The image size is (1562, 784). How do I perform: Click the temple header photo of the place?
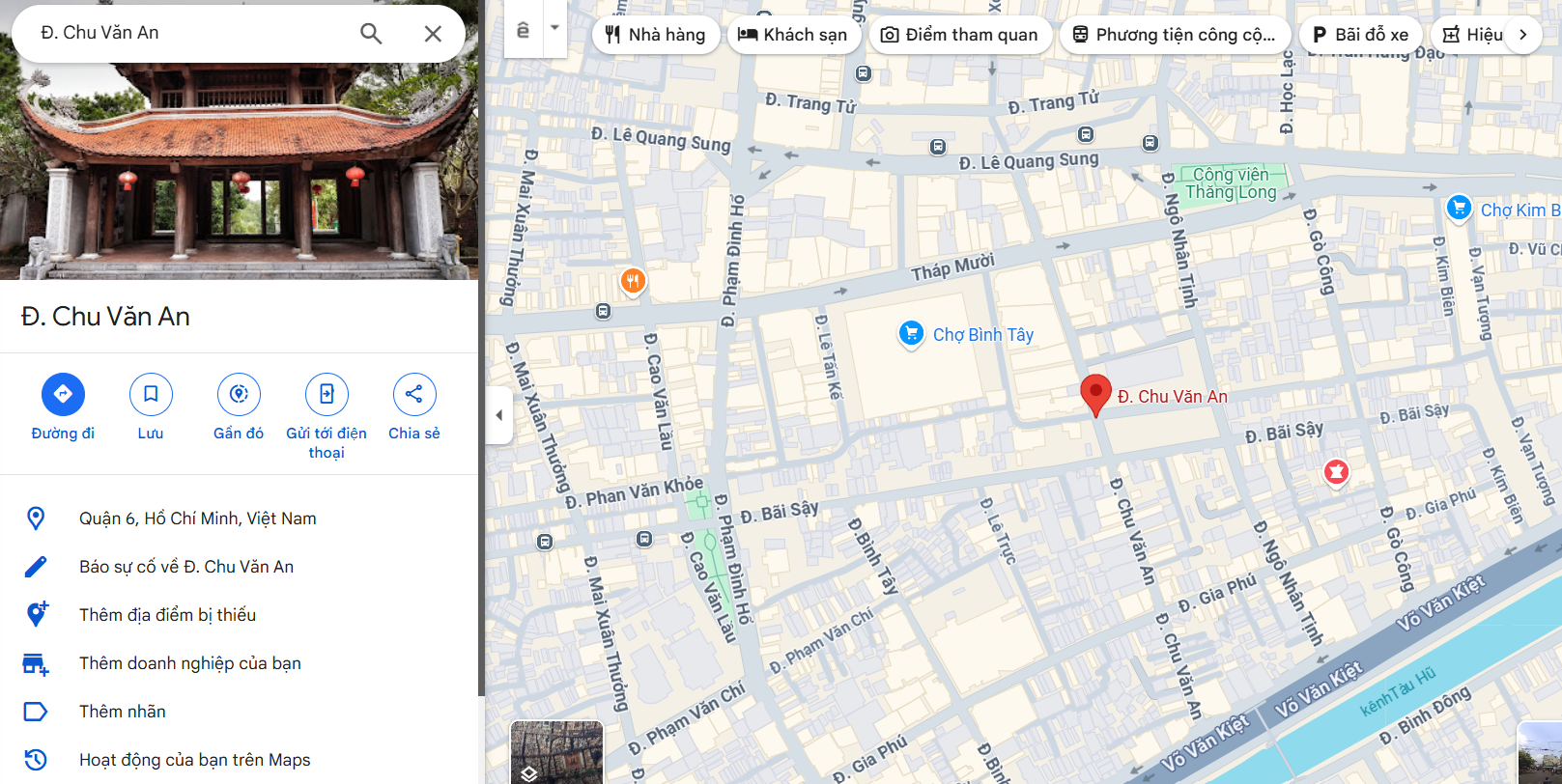[239, 171]
